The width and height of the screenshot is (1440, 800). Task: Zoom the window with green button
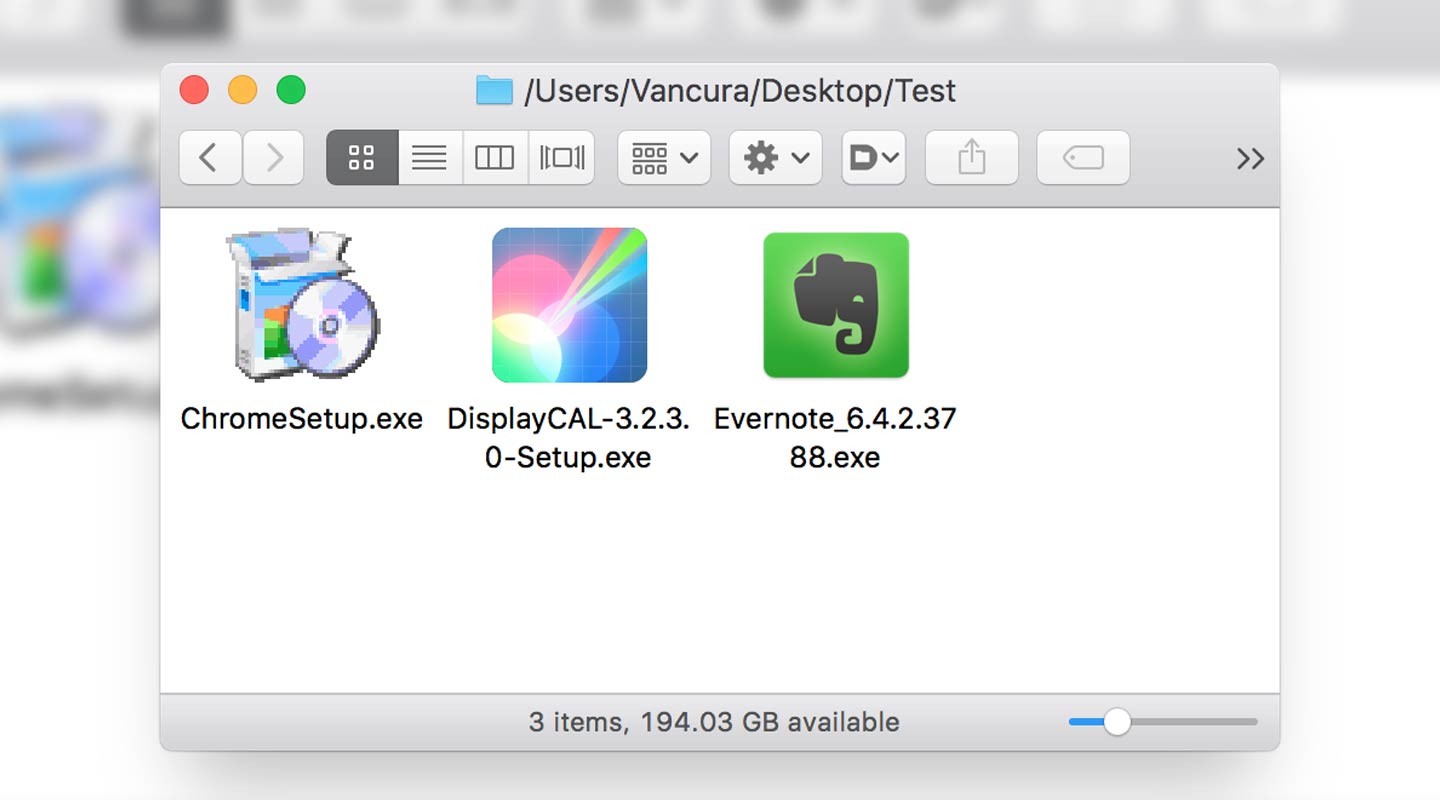click(x=291, y=90)
